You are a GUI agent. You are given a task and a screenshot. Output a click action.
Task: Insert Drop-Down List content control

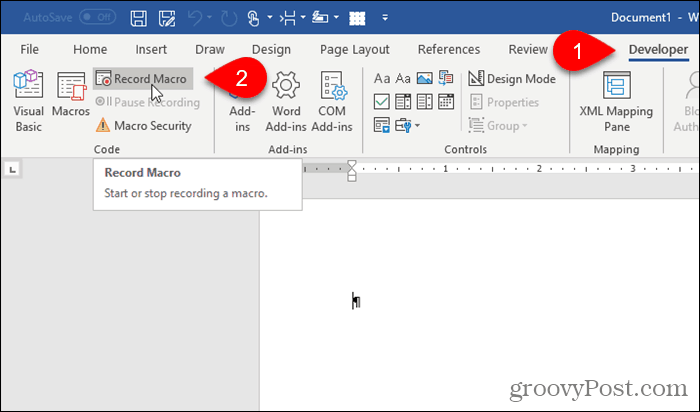coord(424,102)
